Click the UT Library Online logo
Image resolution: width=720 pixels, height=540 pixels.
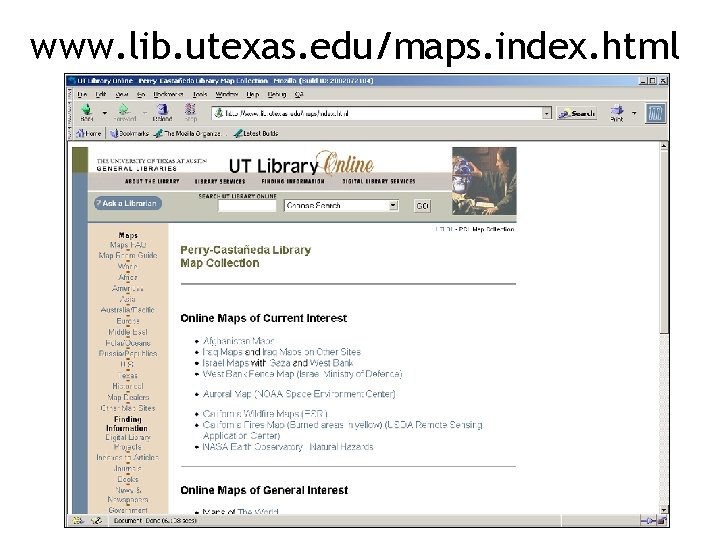[301, 164]
